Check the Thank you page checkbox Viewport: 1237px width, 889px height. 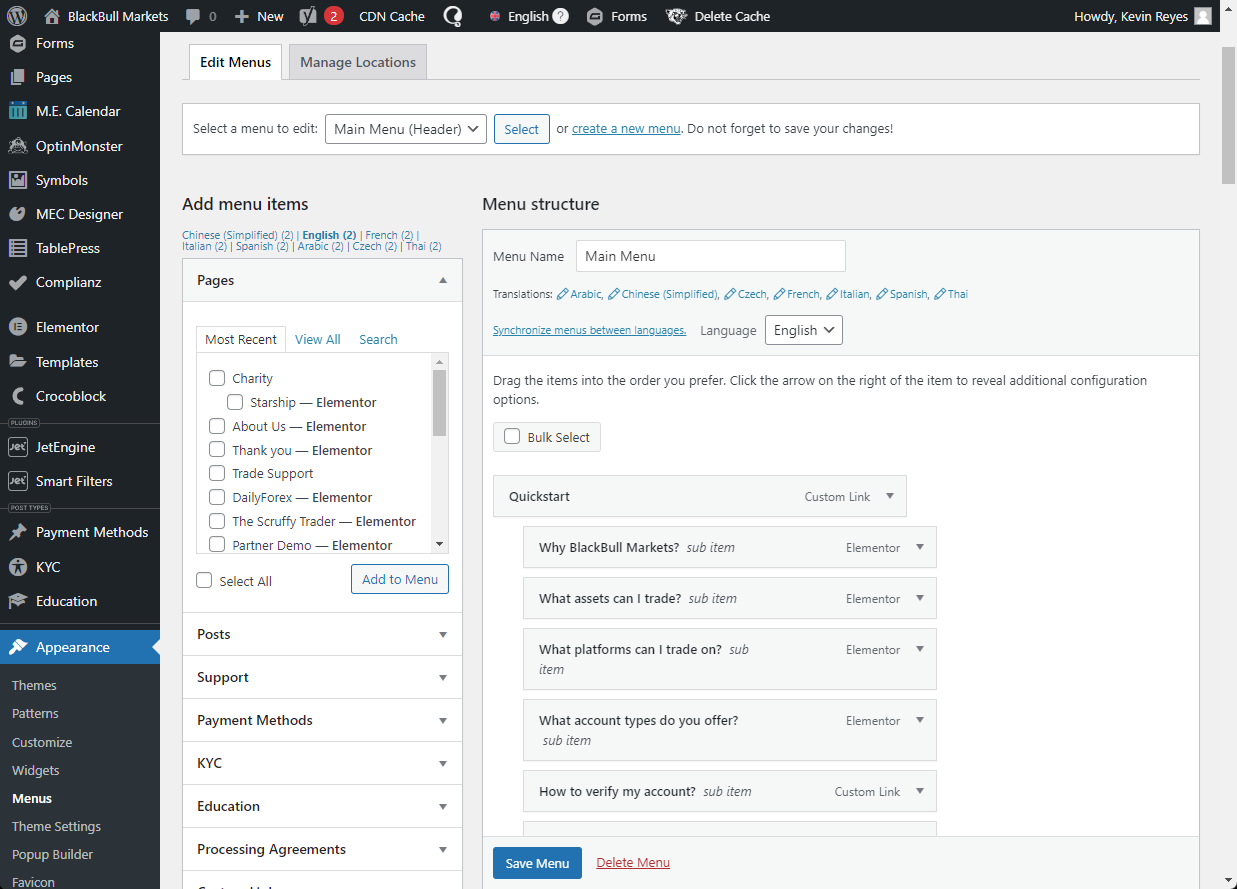216,450
